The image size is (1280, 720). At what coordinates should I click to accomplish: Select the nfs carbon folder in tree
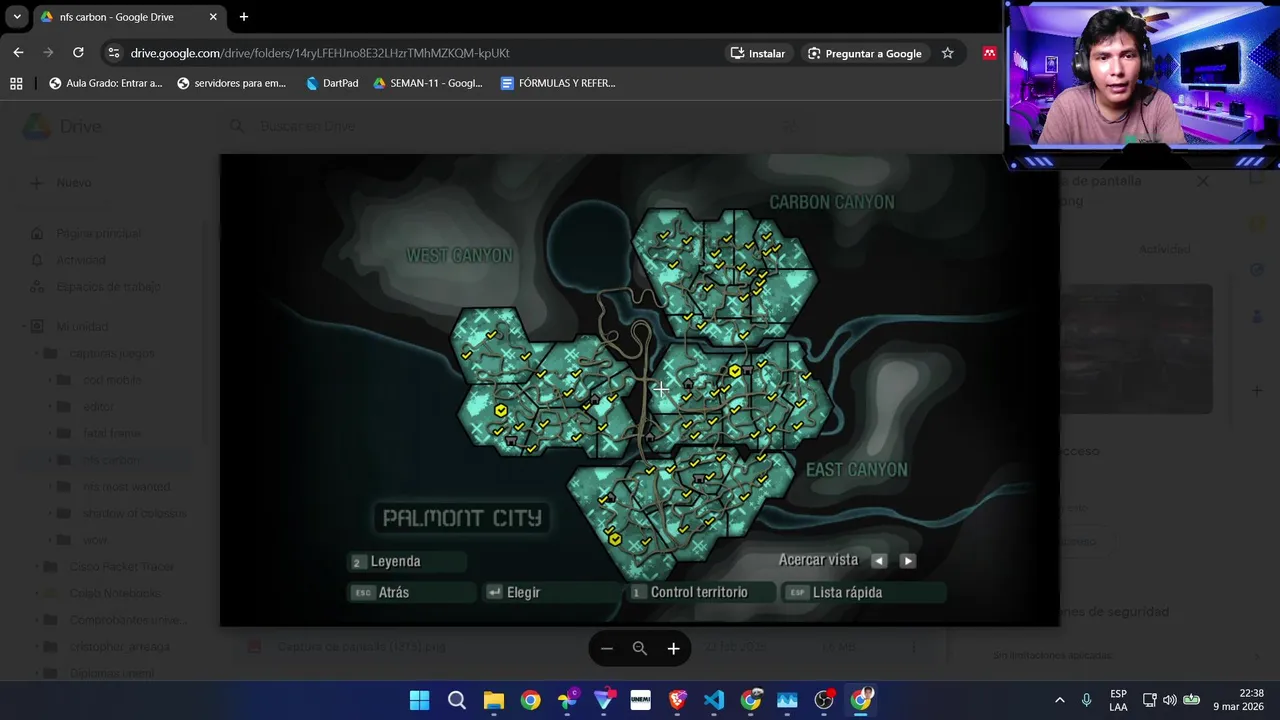112,460
